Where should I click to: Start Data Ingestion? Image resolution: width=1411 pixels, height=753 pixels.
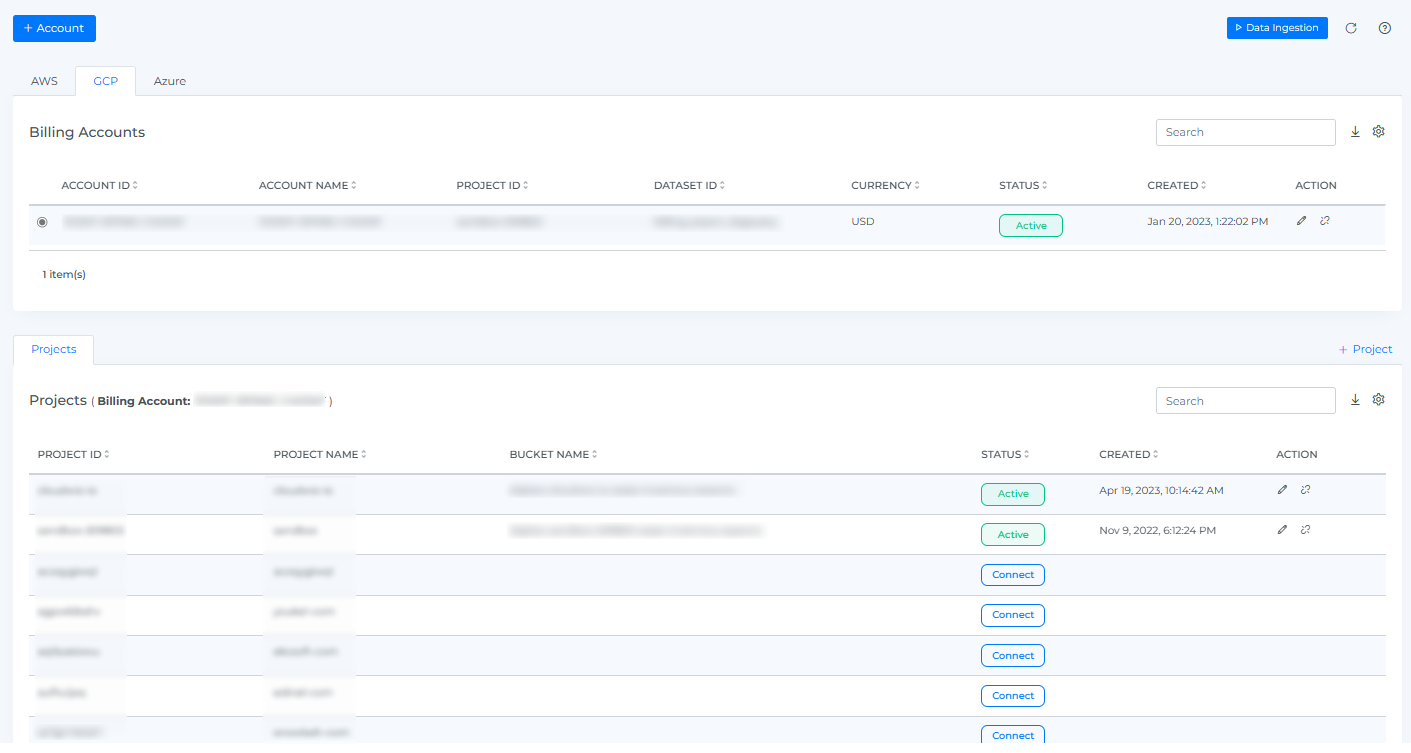[x=1276, y=28]
